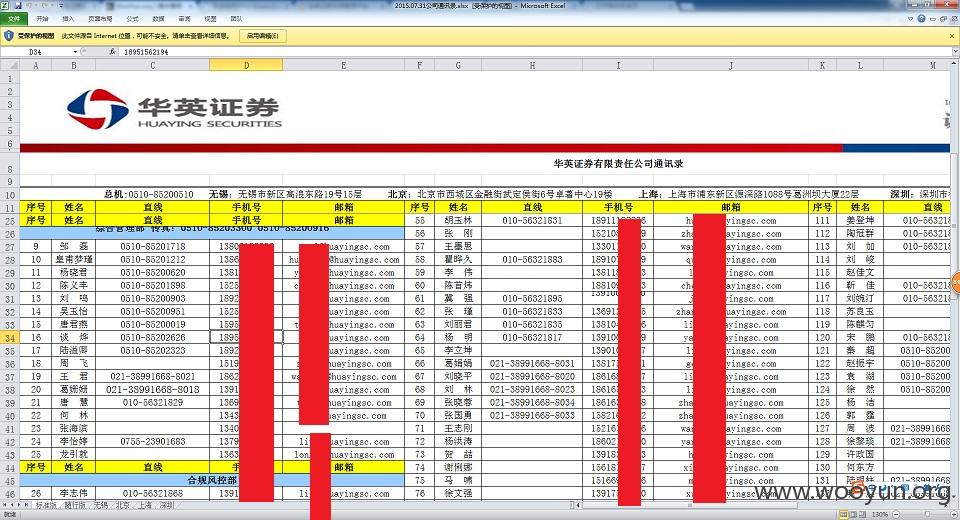The image size is (960, 520).
Task: Select column header D
Action: coord(246,65)
